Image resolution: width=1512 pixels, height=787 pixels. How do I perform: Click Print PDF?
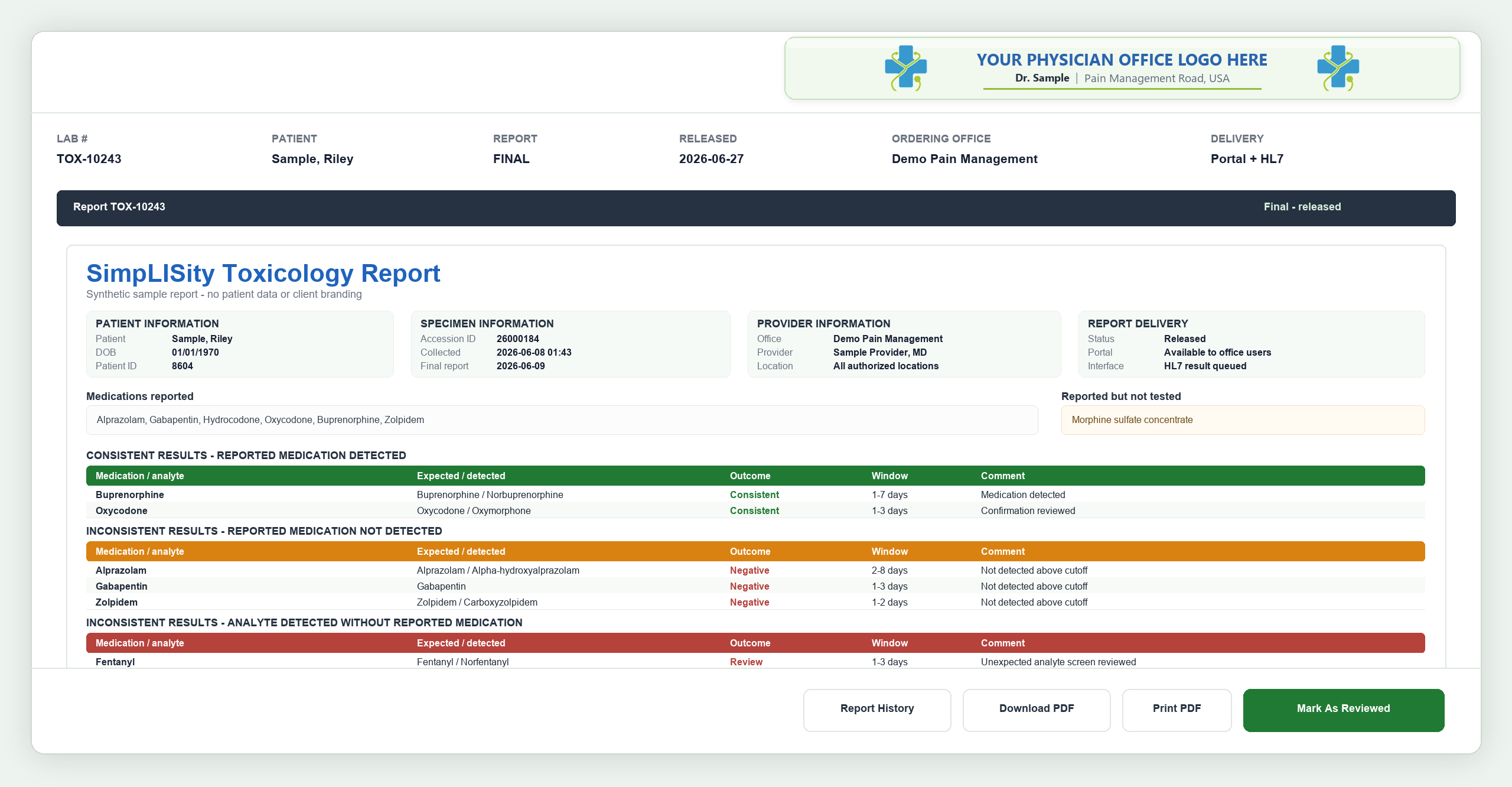1177,710
